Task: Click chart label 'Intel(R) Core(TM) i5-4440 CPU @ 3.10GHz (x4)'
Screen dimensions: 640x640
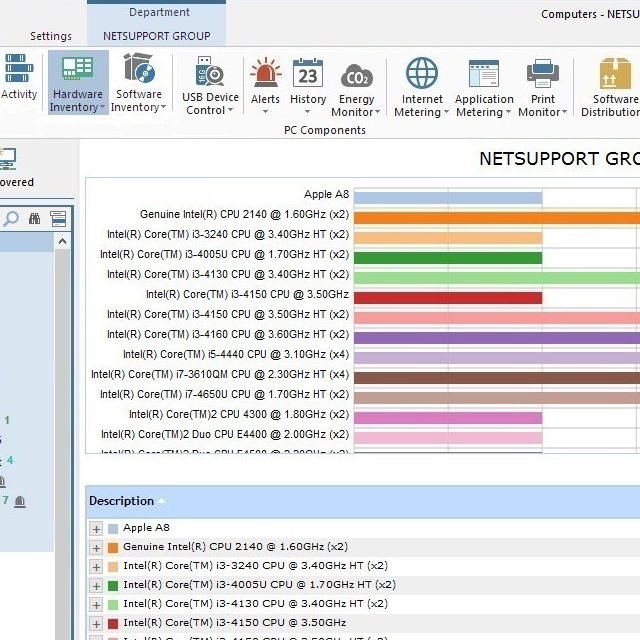Action: [236, 354]
